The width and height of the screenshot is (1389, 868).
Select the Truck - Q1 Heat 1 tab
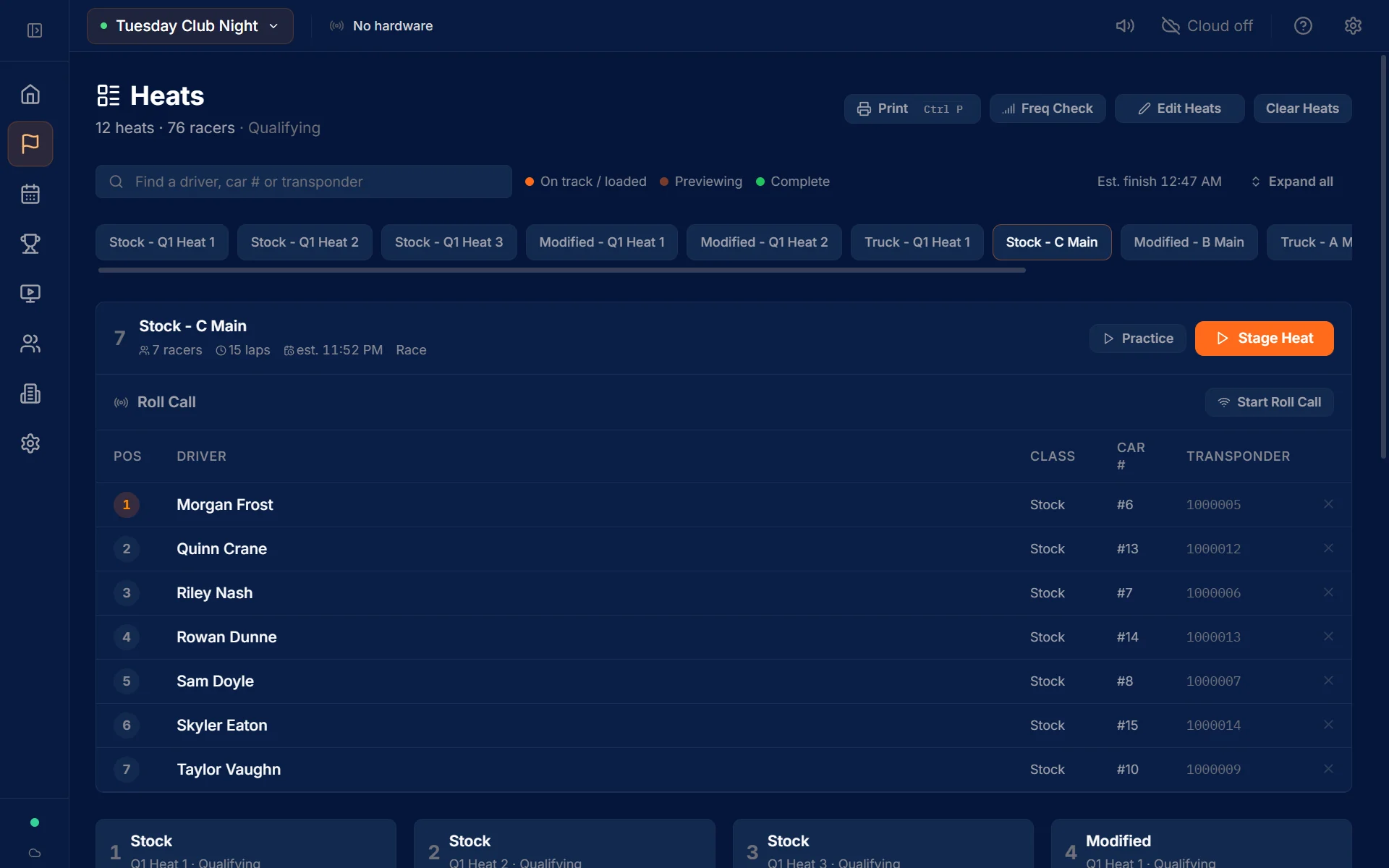click(x=917, y=242)
